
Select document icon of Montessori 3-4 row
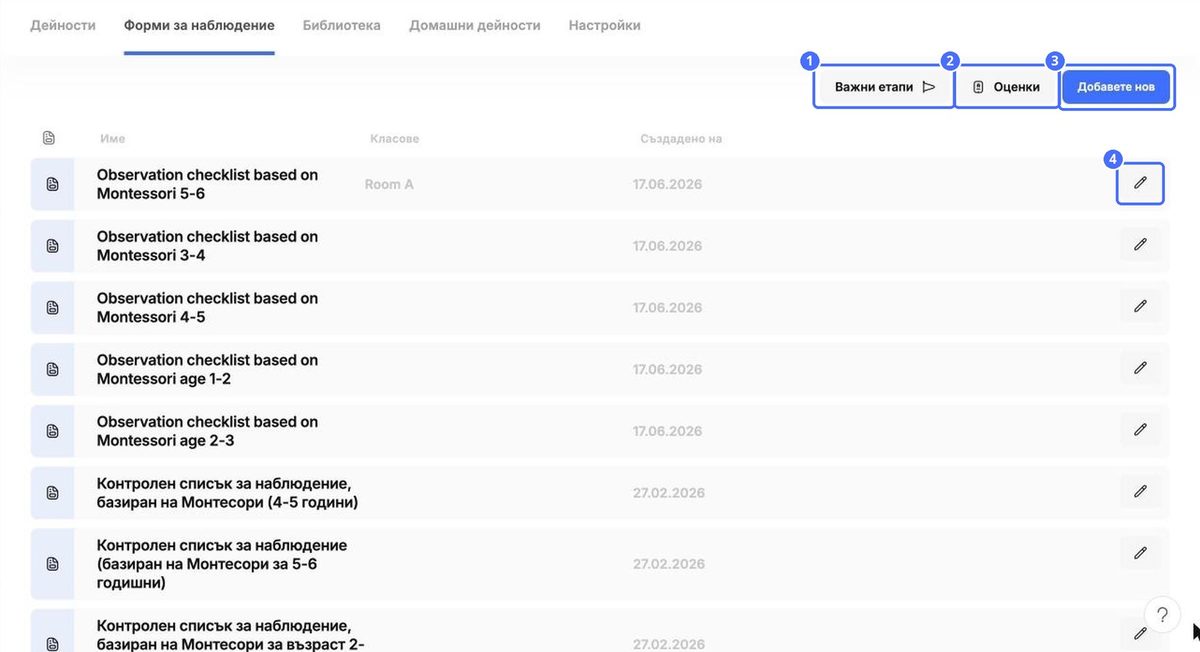pos(52,246)
